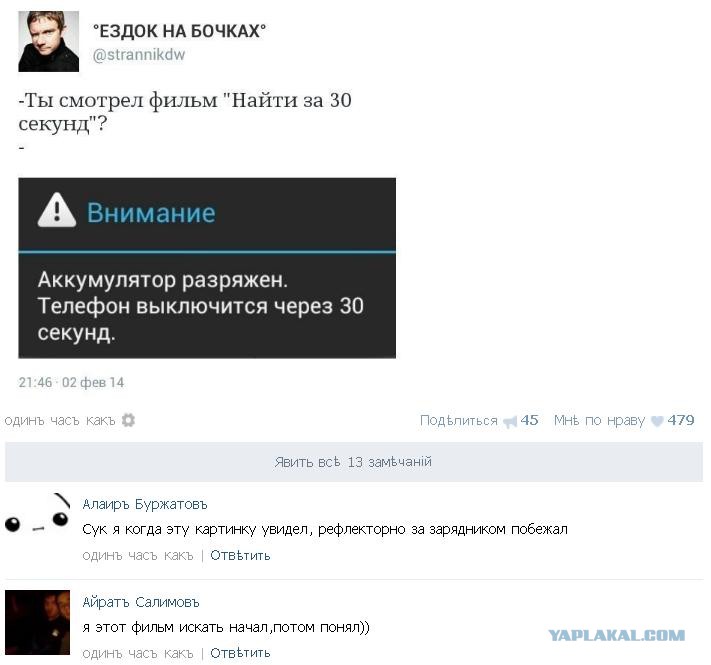Reply to Алаиръ Буржатовъ's comment via Отвѣтить
Viewport: 711px width, 665px height.
tap(240, 555)
